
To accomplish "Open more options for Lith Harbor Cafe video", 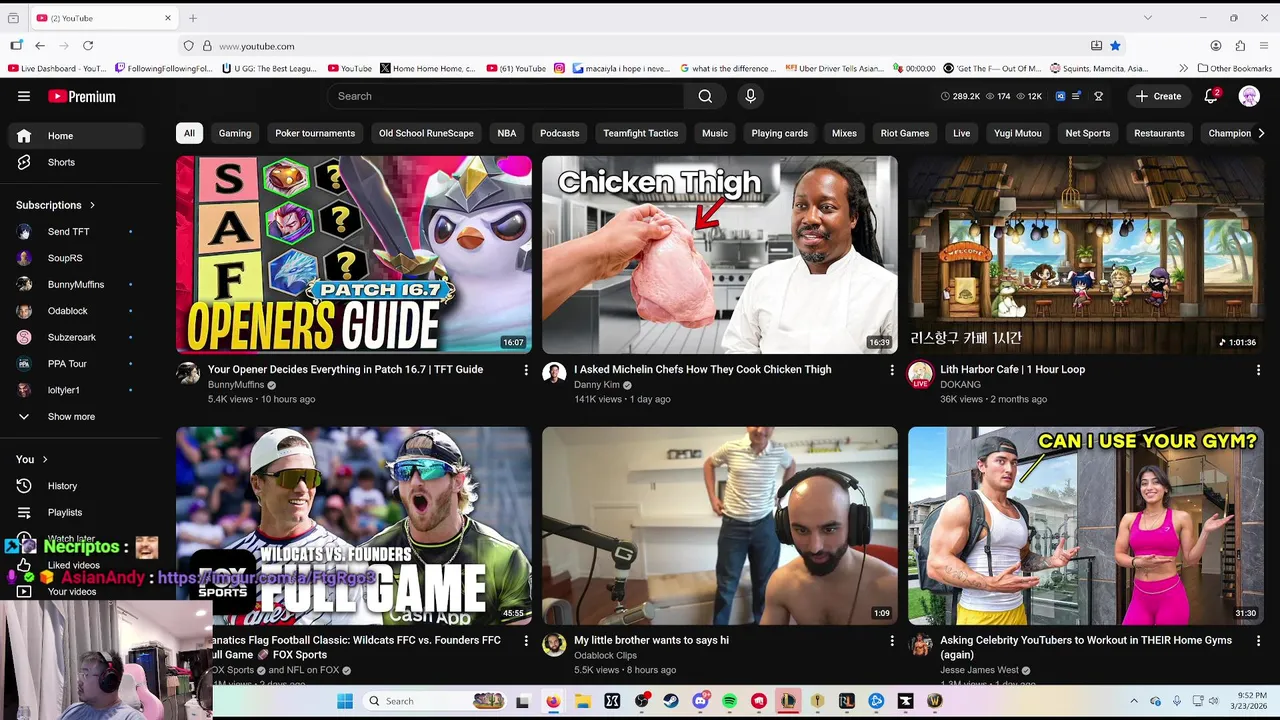I will click(1258, 370).
